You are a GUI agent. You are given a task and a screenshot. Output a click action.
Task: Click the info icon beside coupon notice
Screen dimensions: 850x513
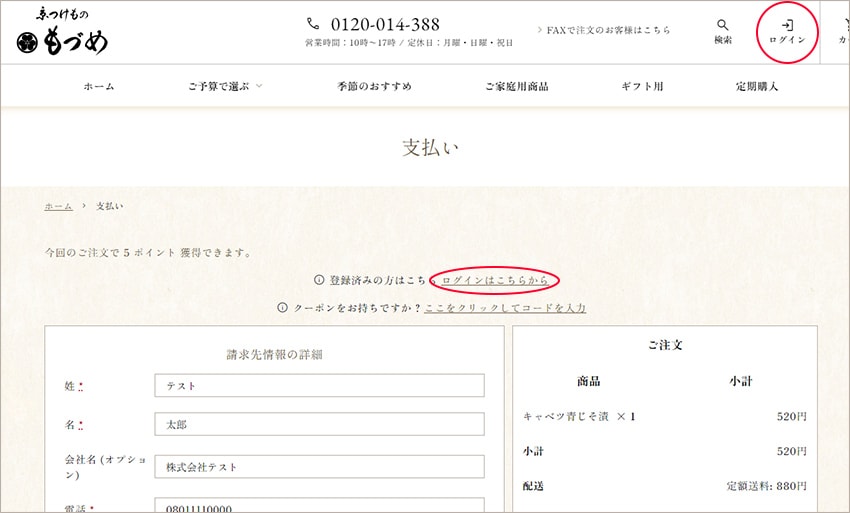(283, 308)
